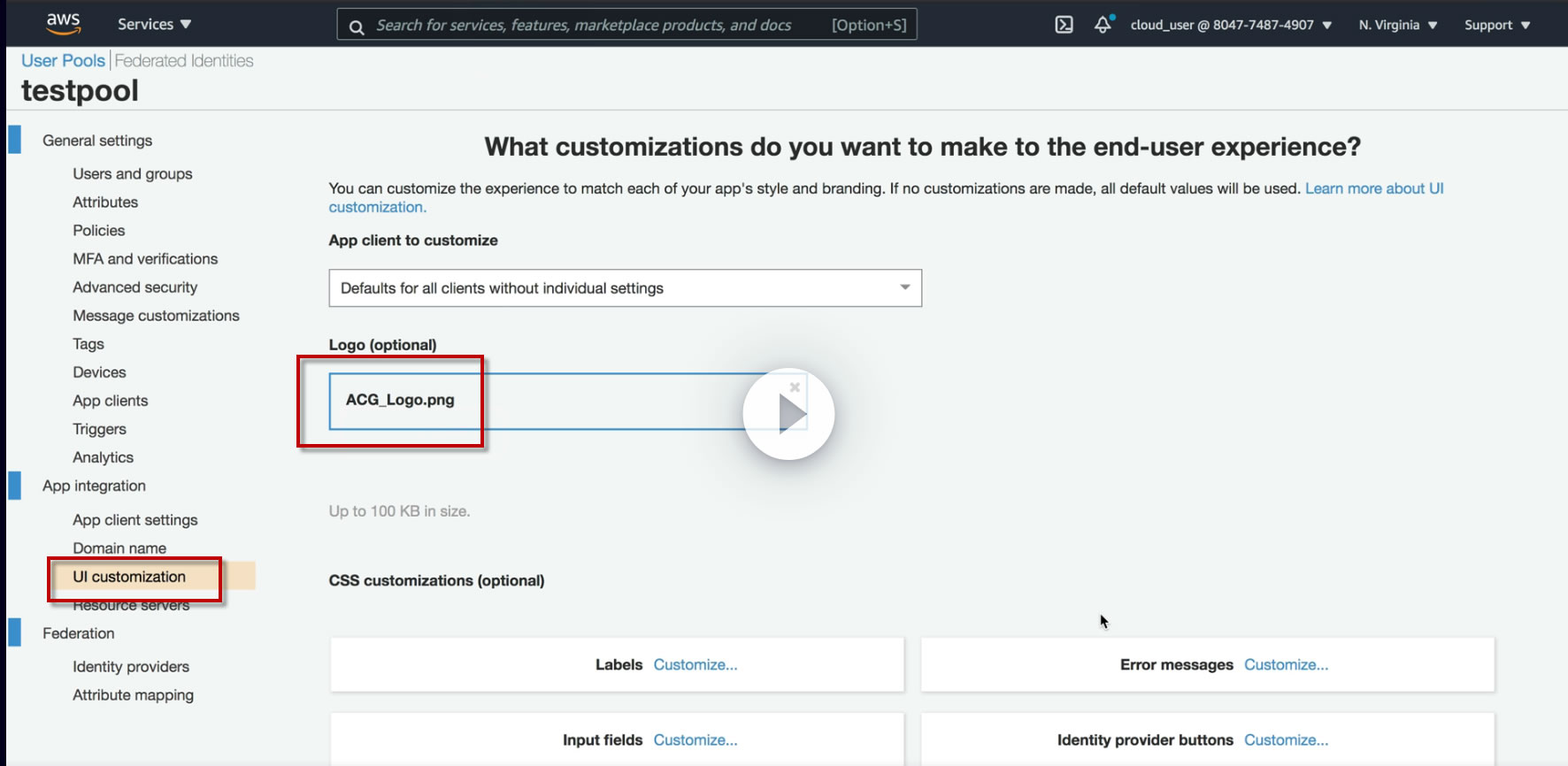Switch to Federated Identities tab
This screenshot has height=766, width=1568.
184,61
